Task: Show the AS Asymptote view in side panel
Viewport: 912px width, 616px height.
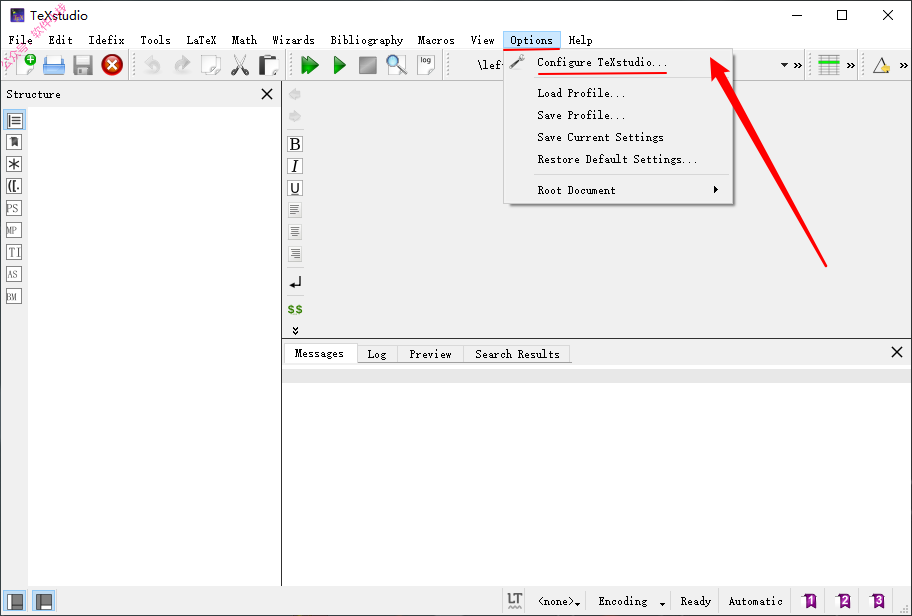Action: click(x=14, y=274)
